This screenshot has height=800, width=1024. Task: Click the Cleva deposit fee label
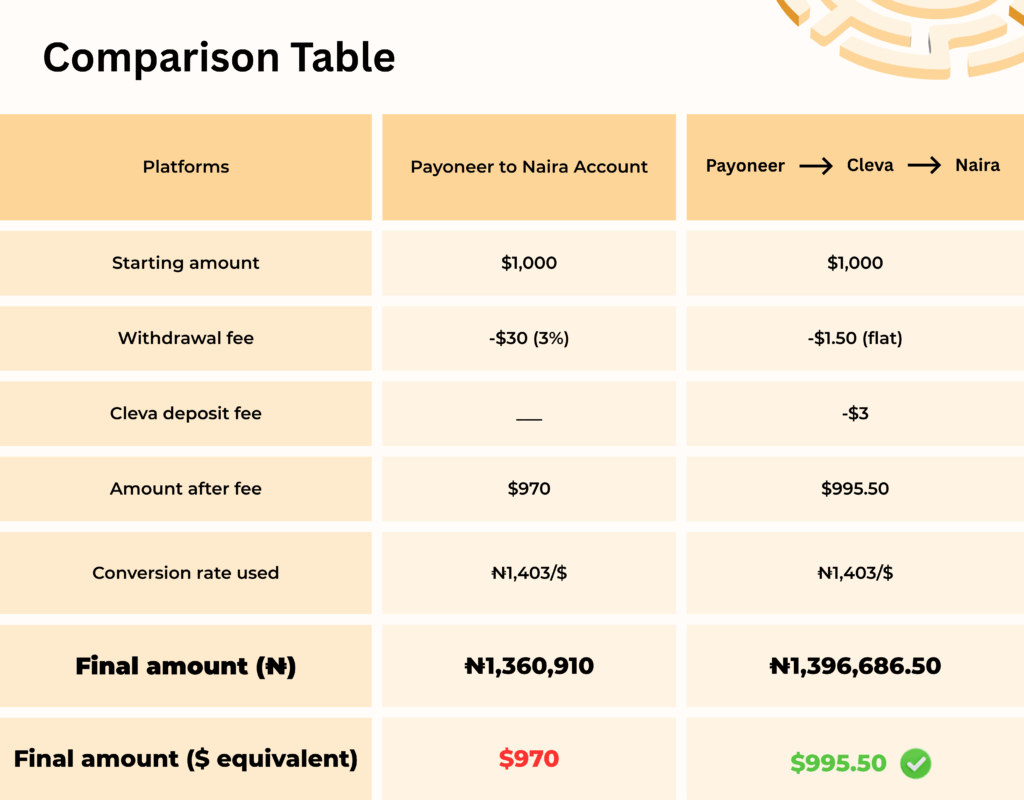[186, 413]
